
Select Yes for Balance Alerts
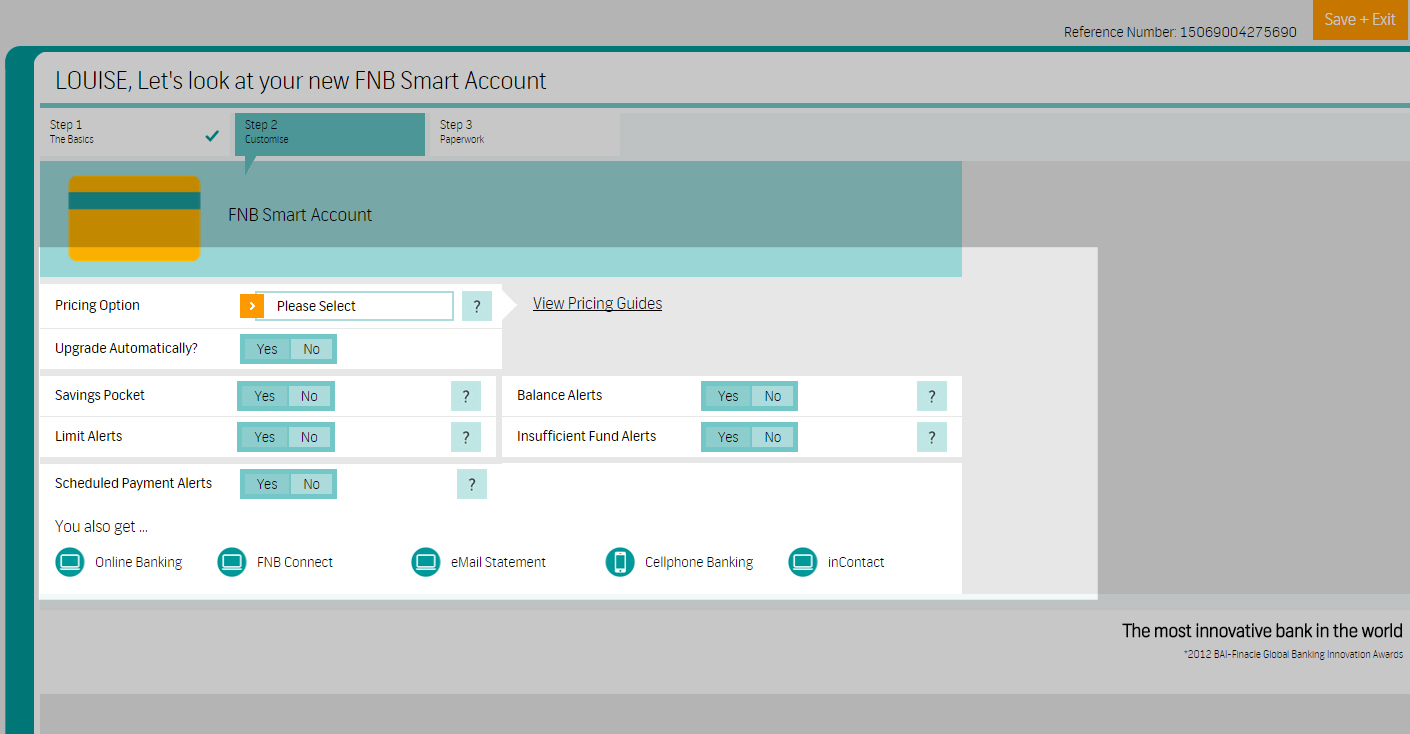[728, 396]
